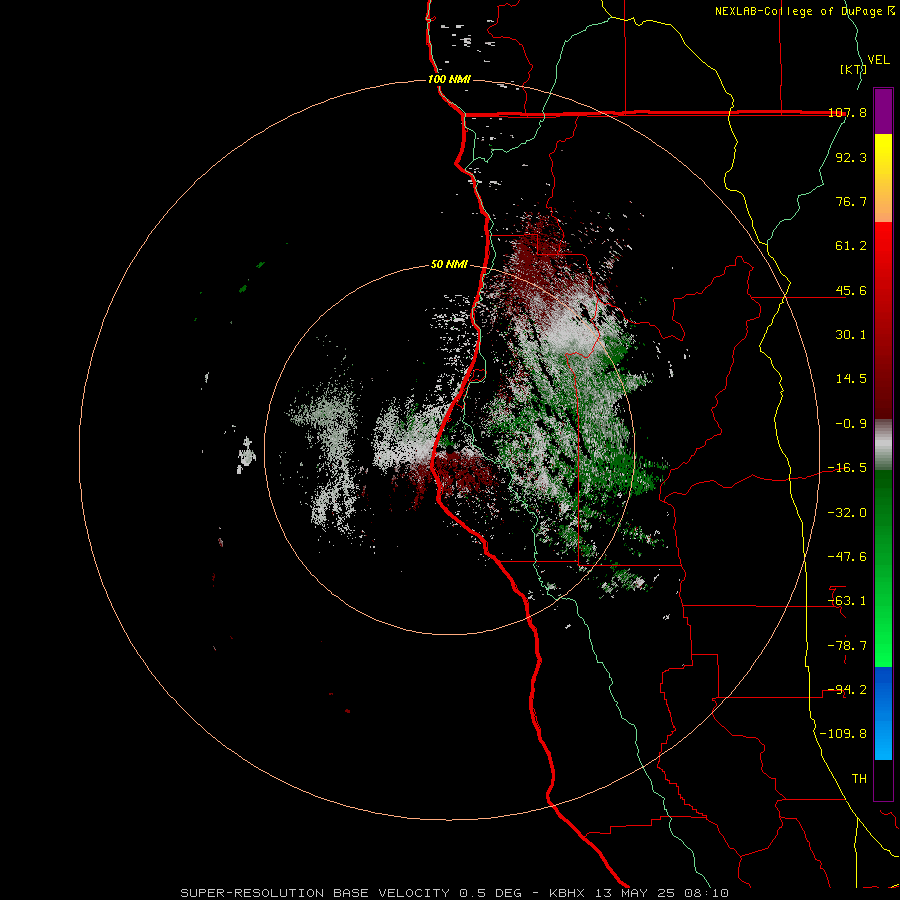Select the -109.8 velocity scale value
Image resolution: width=900 pixels, height=900 pixels.
click(844, 734)
